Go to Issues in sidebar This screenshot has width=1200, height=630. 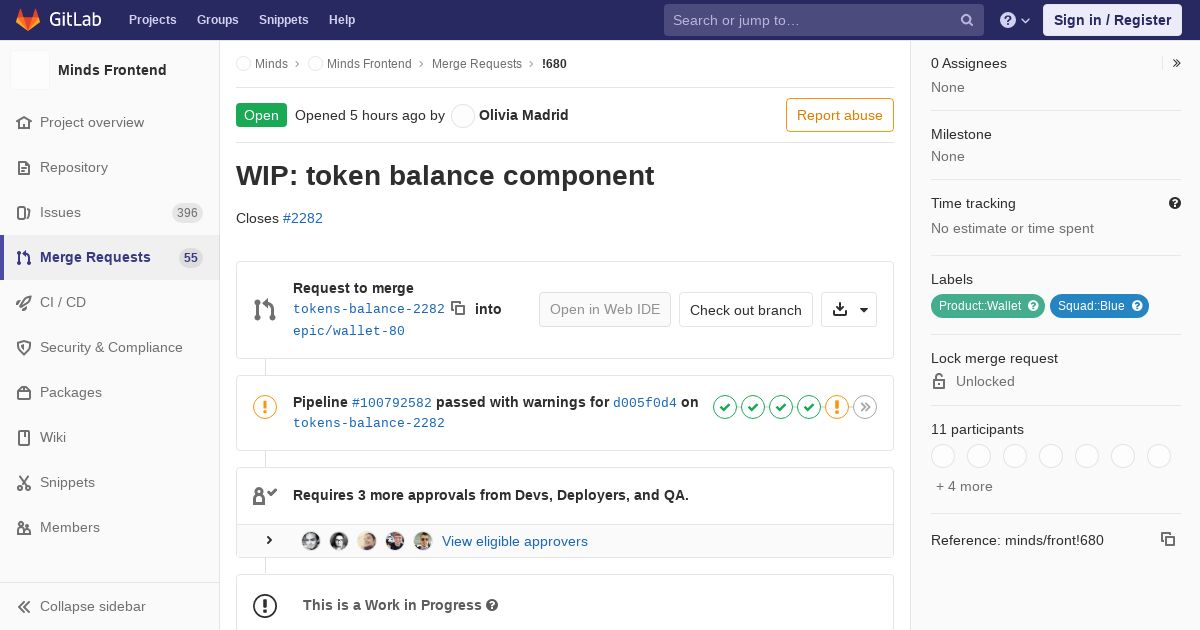pos(110,212)
